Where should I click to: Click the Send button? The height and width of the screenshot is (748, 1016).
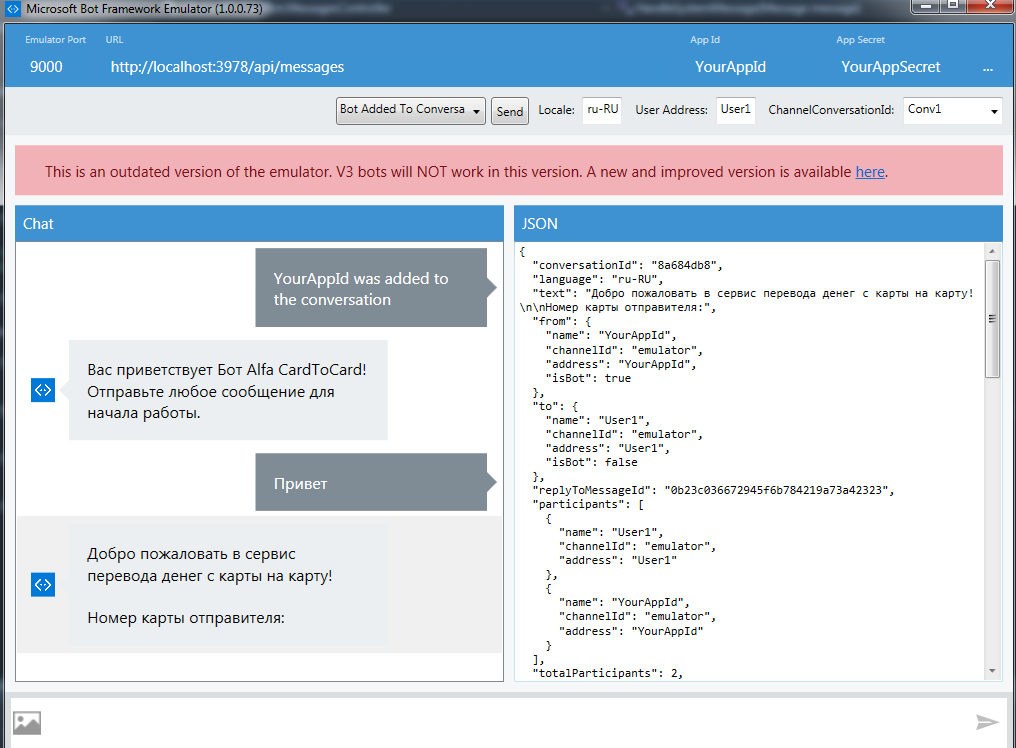[510, 111]
